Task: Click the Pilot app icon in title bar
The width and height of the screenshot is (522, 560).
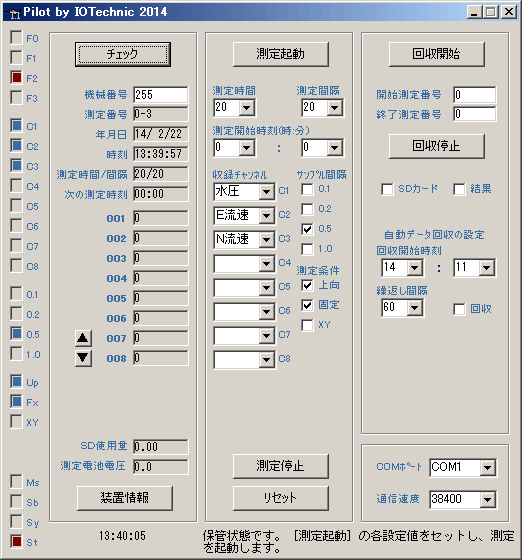Action: 14,13
